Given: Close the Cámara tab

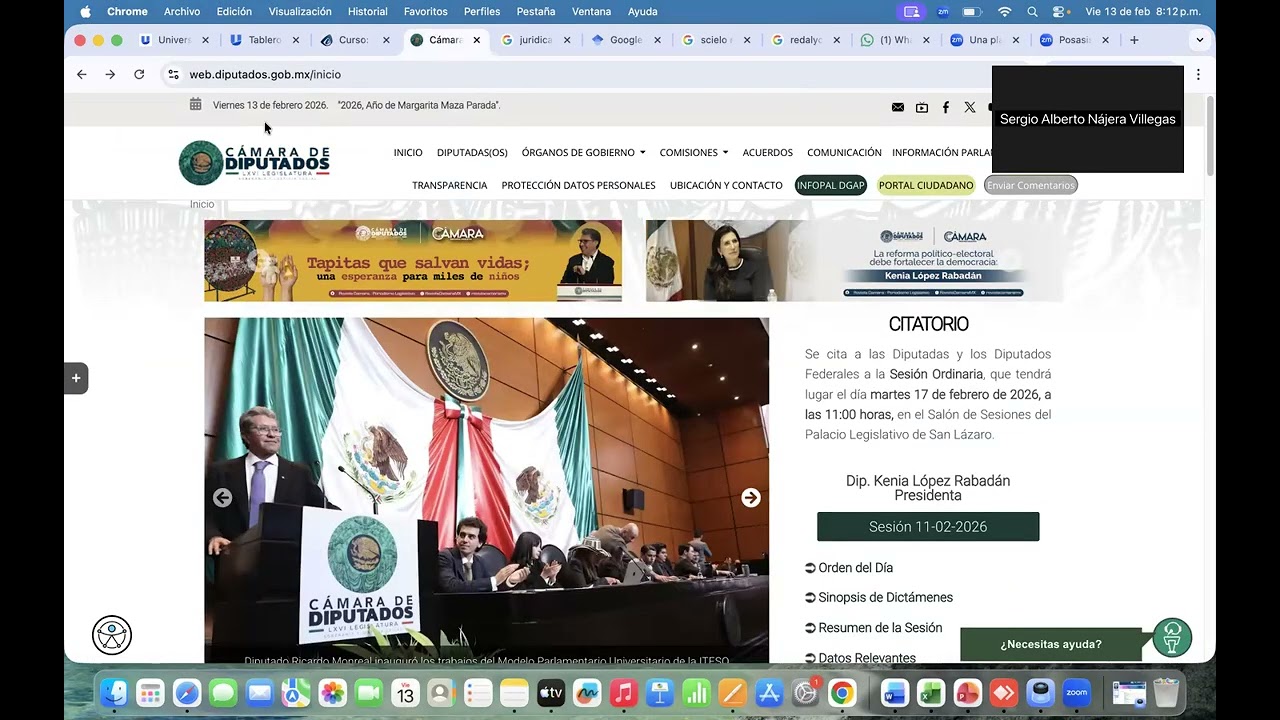Looking at the screenshot, I should coord(476,40).
